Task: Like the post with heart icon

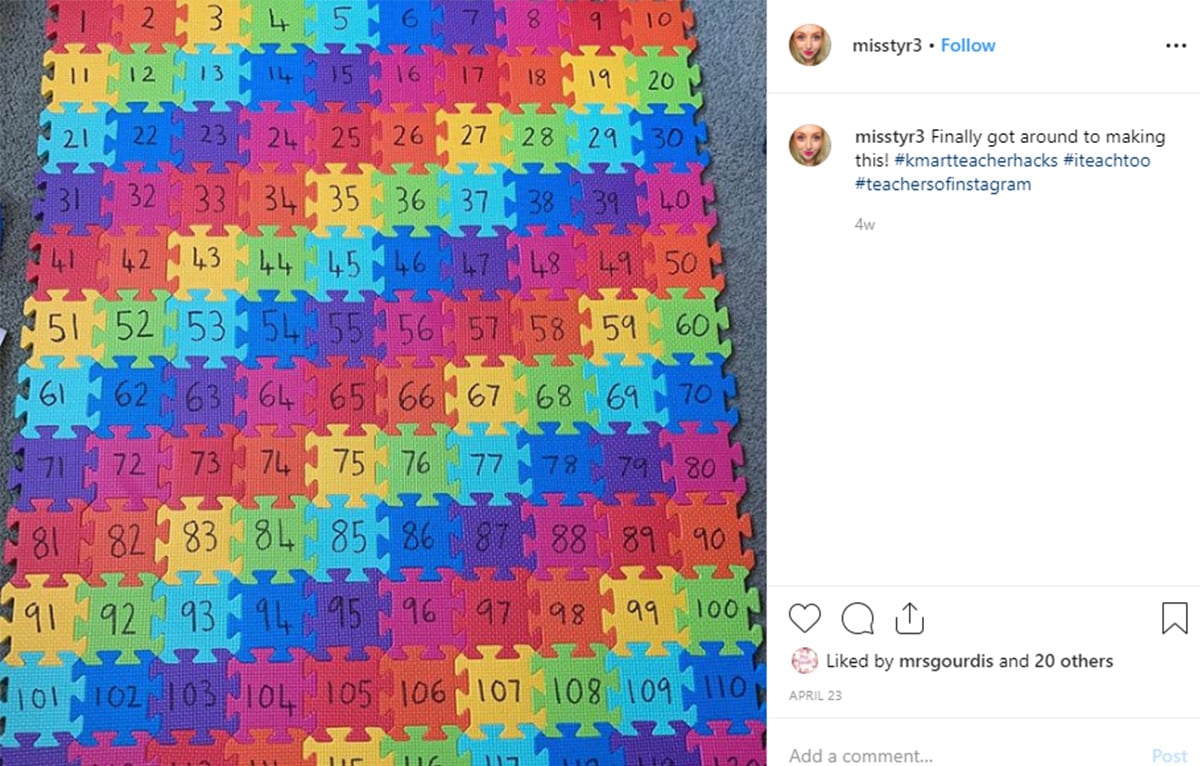Action: tap(805, 619)
